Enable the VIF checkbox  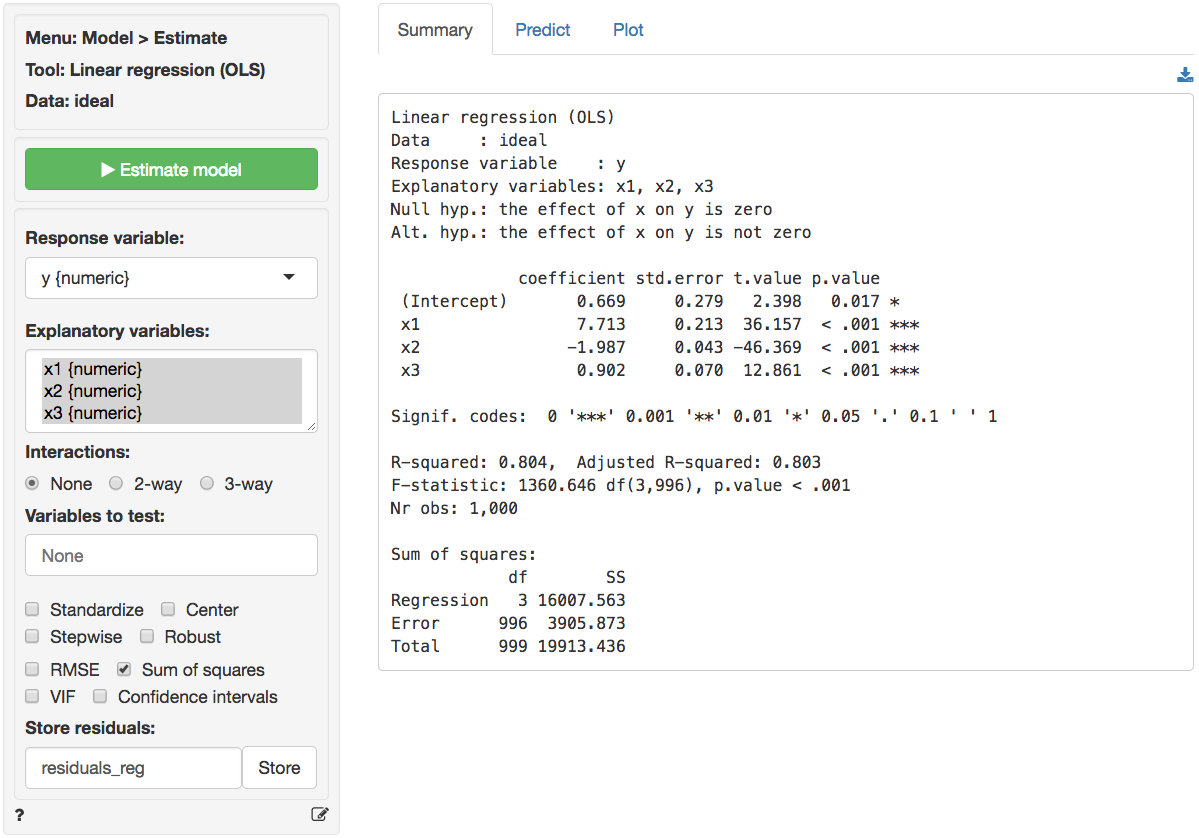point(33,697)
